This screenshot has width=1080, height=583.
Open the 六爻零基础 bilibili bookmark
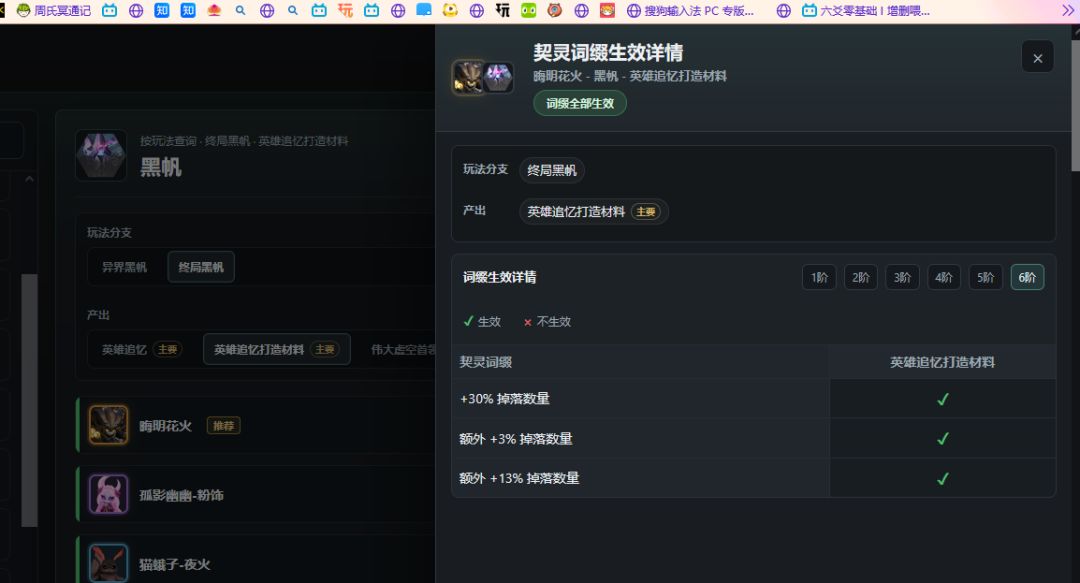[x=866, y=10]
